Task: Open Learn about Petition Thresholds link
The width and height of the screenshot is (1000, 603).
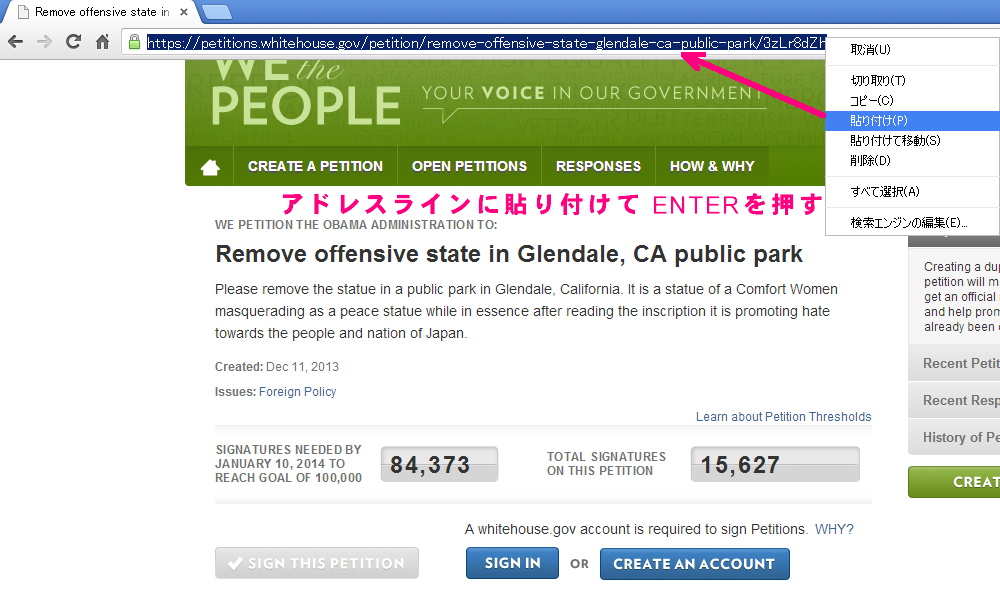Action: coord(783,416)
